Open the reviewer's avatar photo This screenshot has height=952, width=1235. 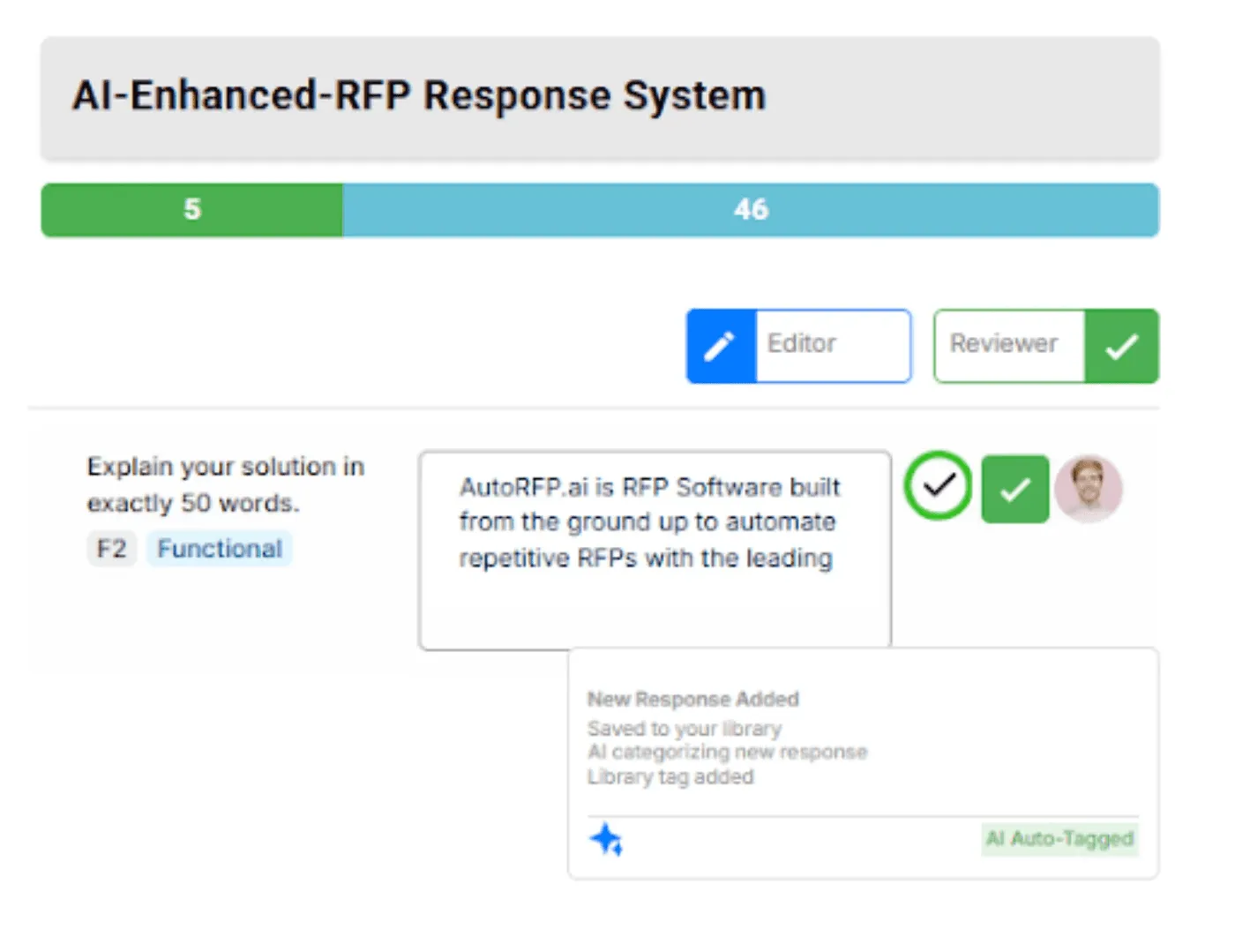[1089, 488]
